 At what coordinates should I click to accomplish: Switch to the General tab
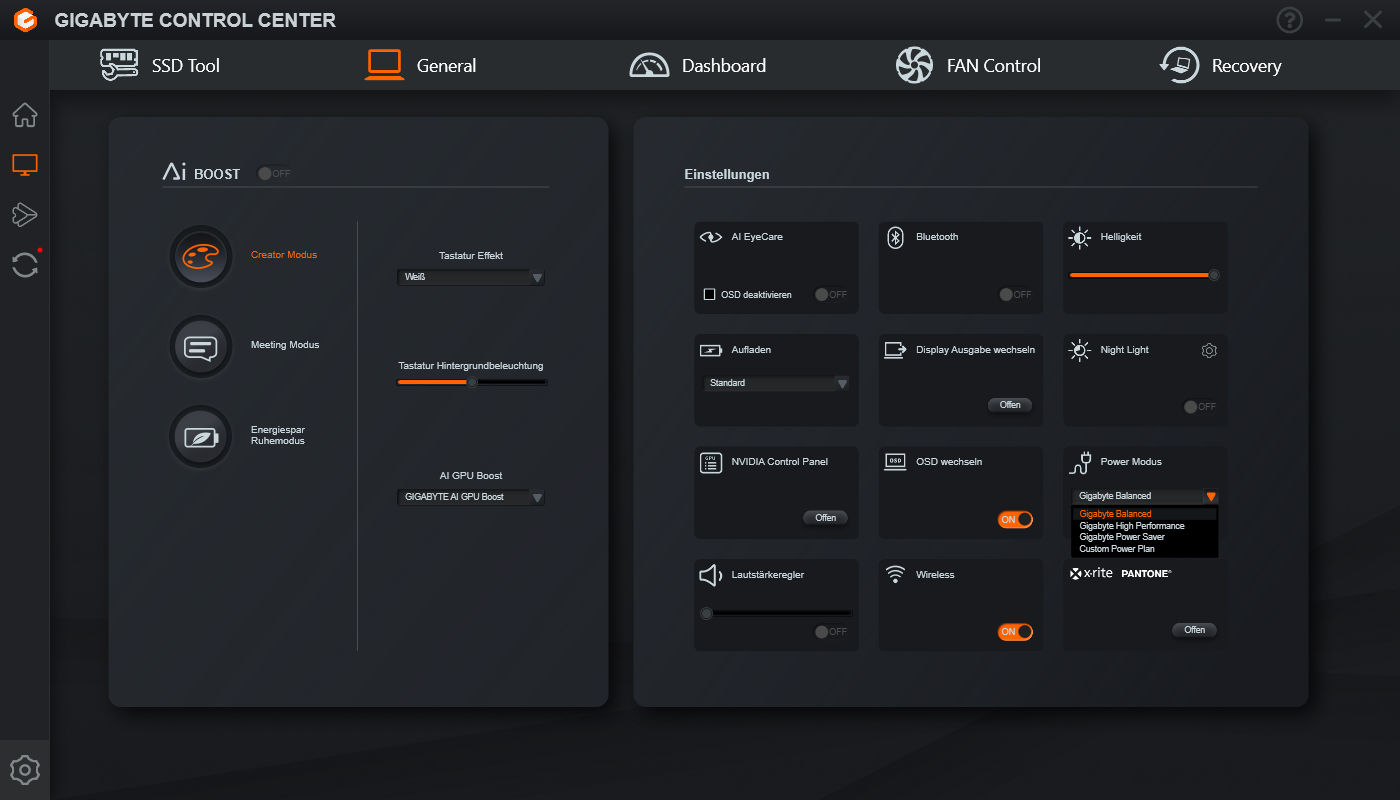click(420, 66)
